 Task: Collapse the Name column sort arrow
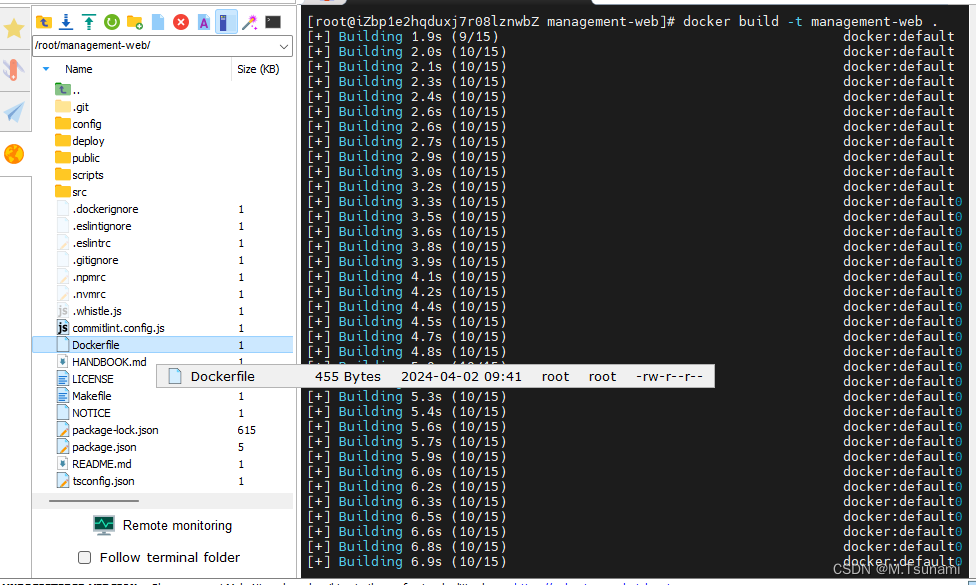tap(45, 69)
